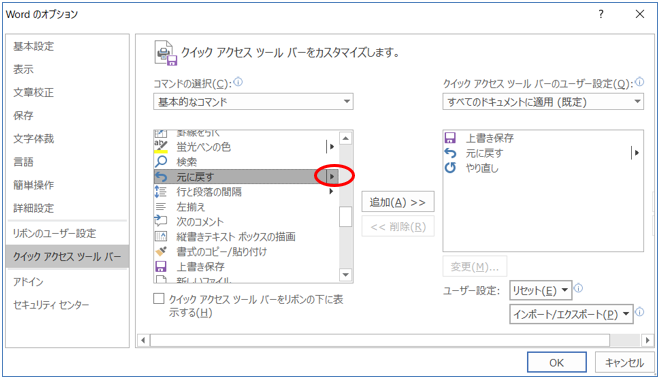Select 上書き保存 in right toolbar list

click(x=543, y=138)
